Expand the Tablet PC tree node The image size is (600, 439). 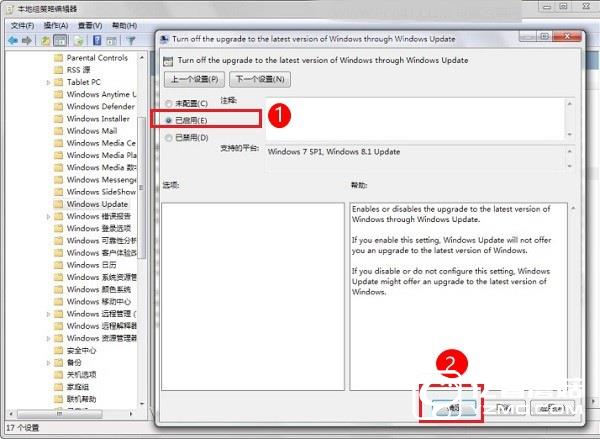[48, 82]
